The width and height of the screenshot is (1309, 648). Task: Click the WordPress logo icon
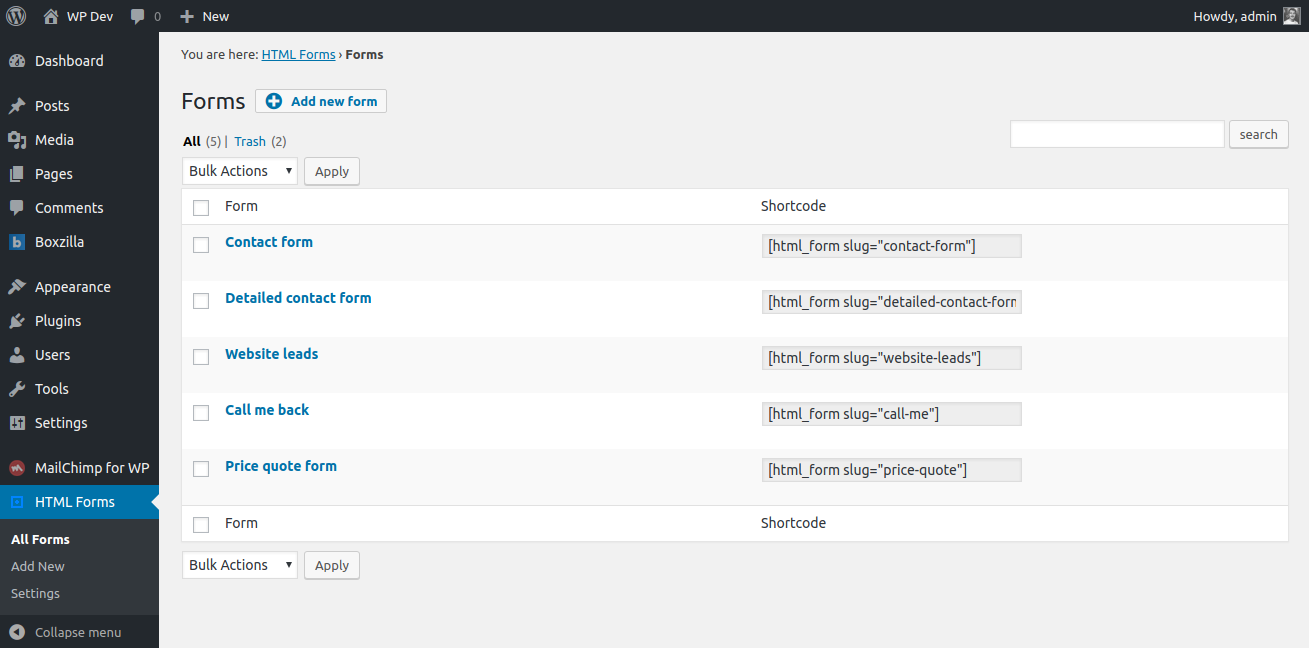pyautogui.click(x=16, y=16)
